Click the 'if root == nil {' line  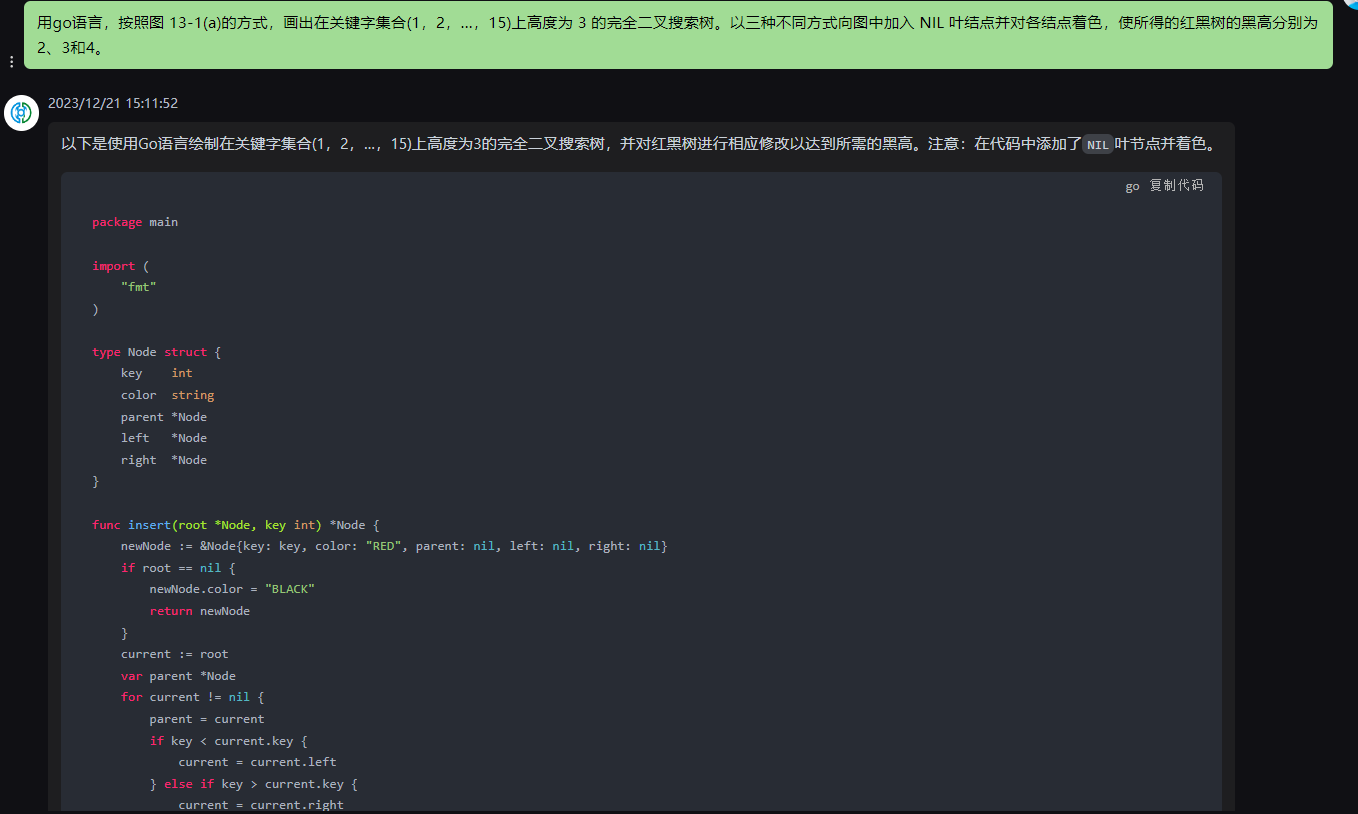click(x=178, y=568)
